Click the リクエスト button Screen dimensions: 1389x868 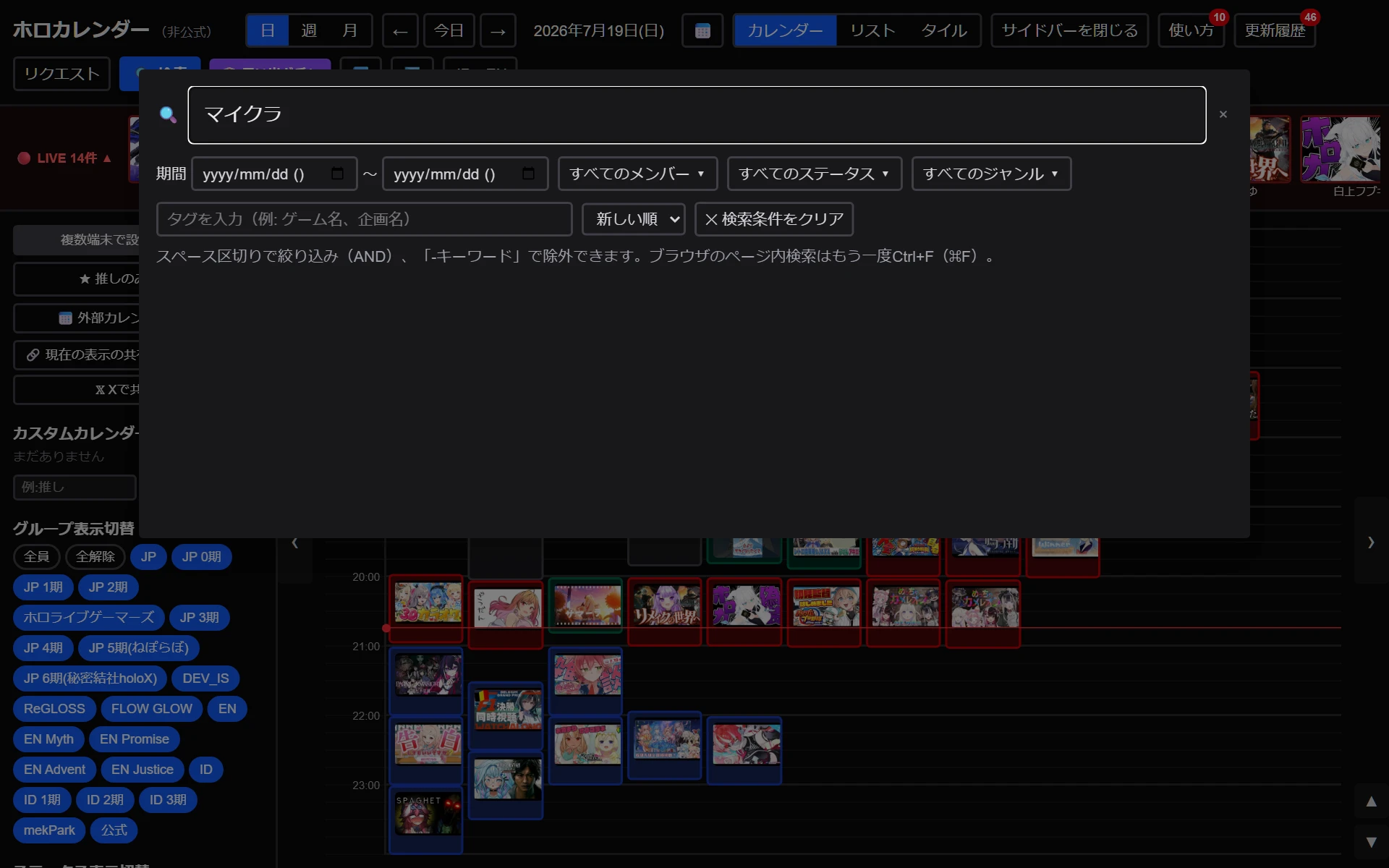click(61, 74)
